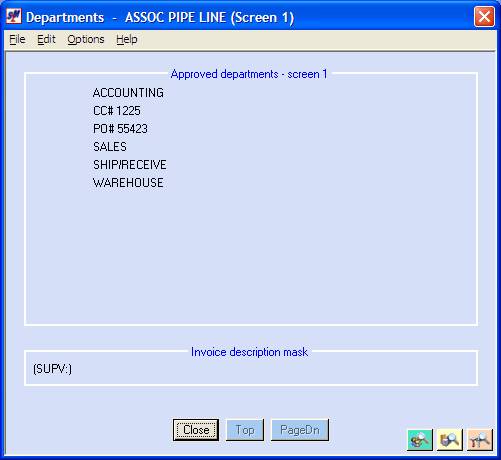501x460 pixels.
Task: Click the Top button
Action: point(245,430)
